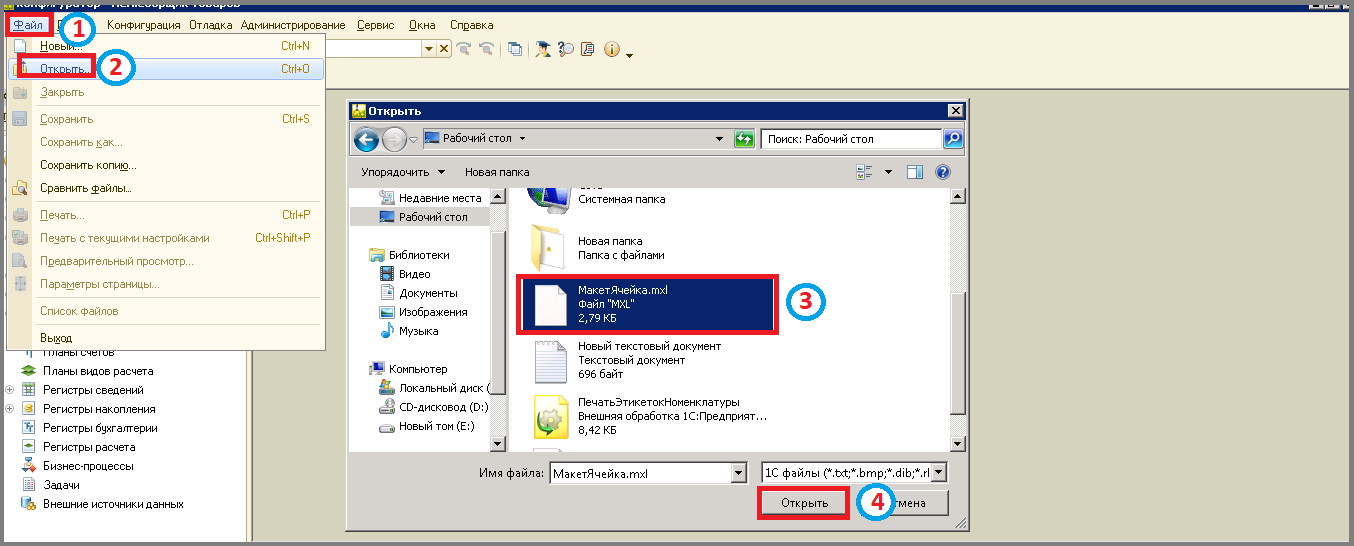Open the syntax assistant toolbar icon

click(x=543, y=49)
